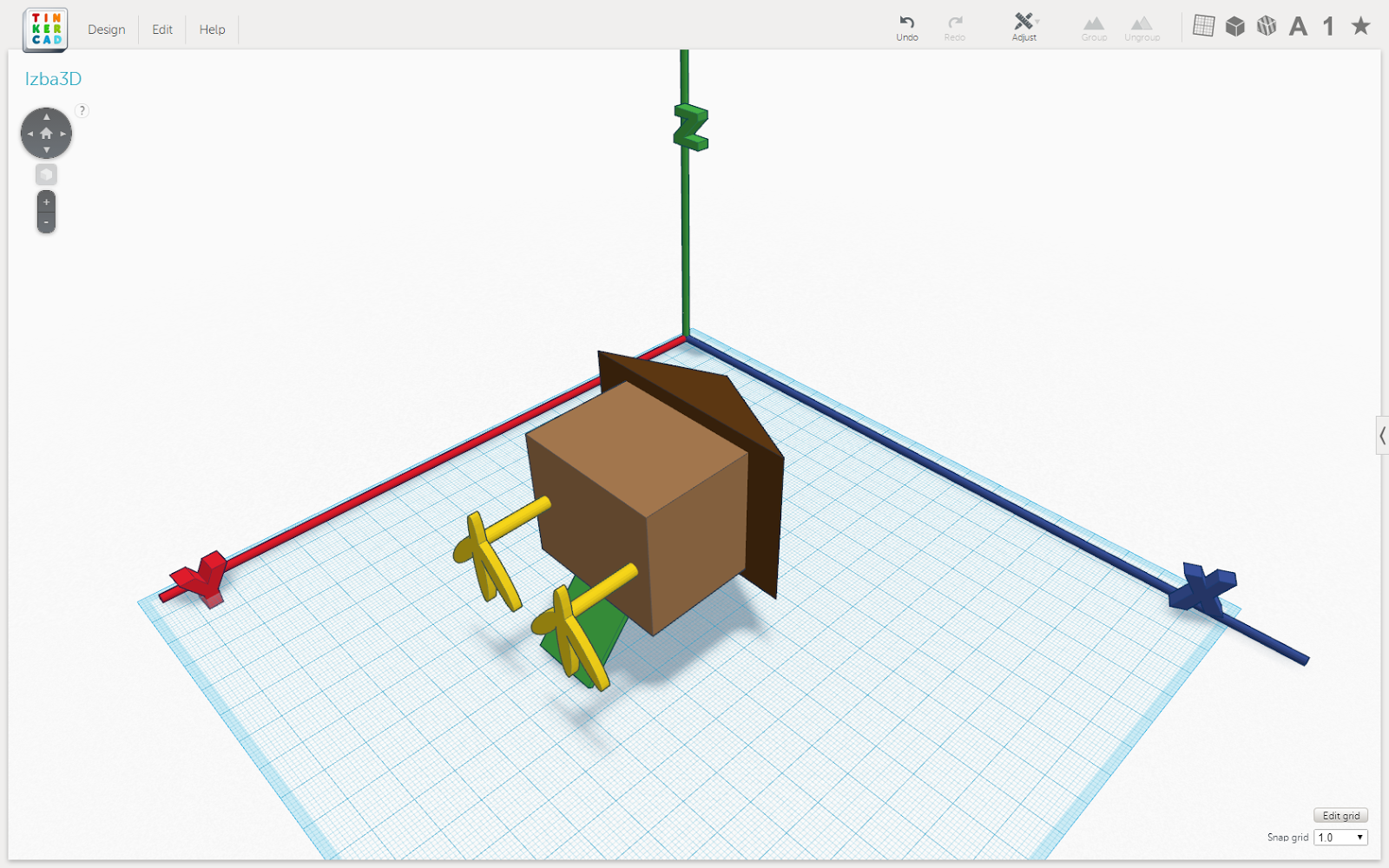Click the Redo button
Screen dimensions: 1389x868
click(x=955, y=28)
